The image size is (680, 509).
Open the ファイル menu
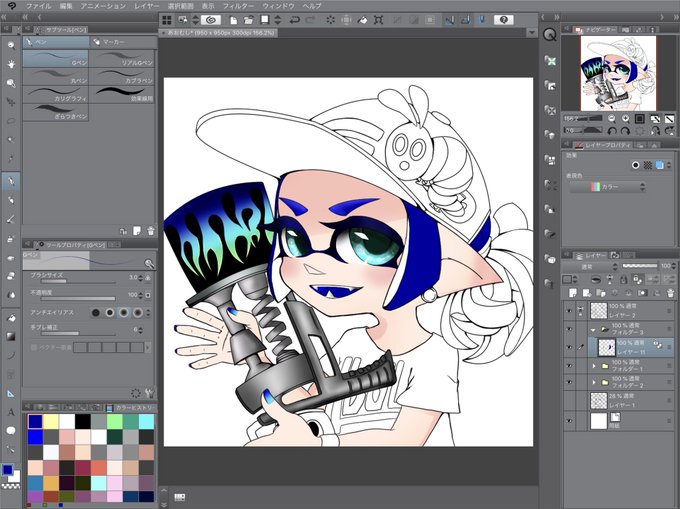click(x=38, y=6)
